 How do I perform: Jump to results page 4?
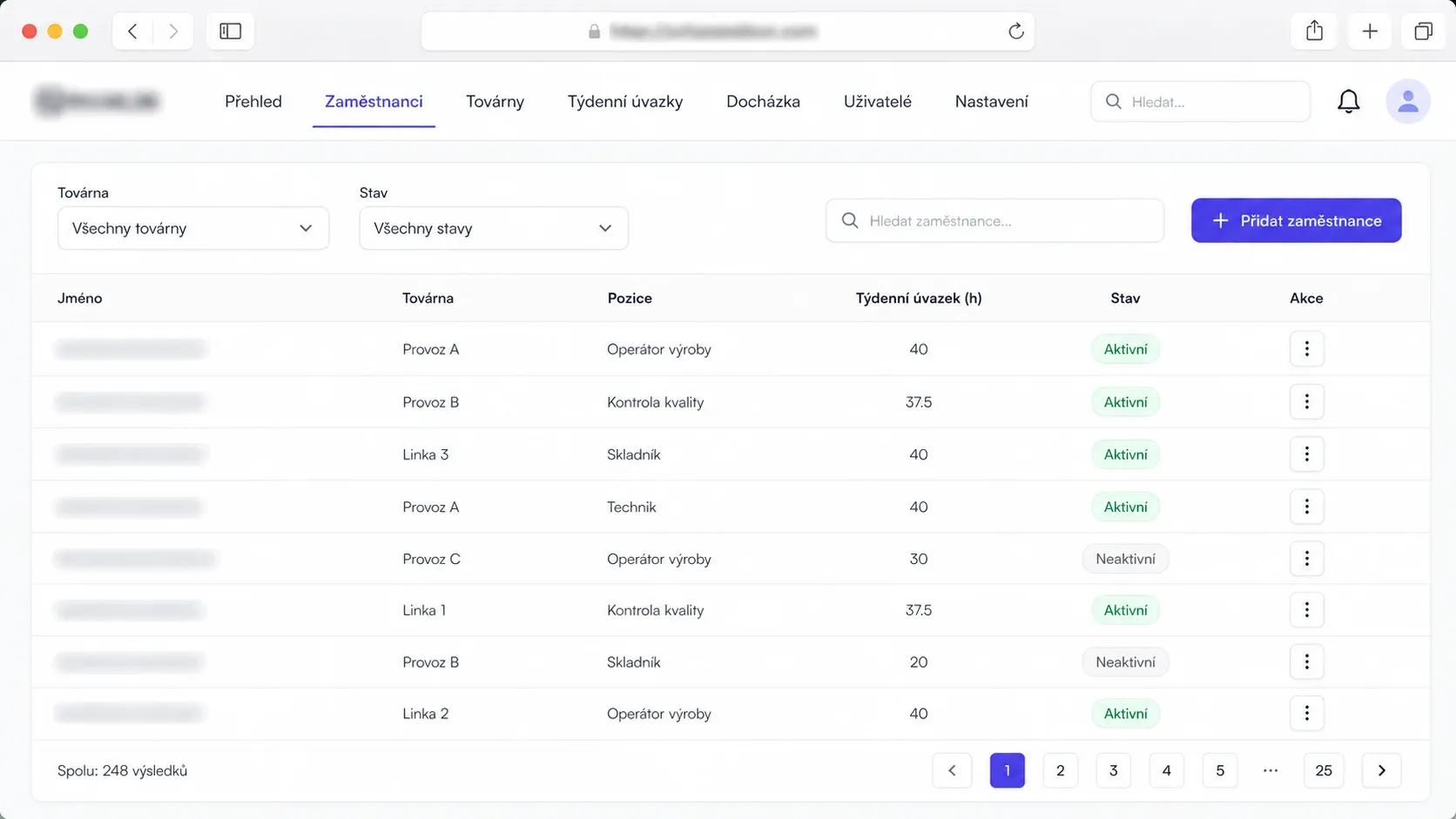tap(1167, 770)
